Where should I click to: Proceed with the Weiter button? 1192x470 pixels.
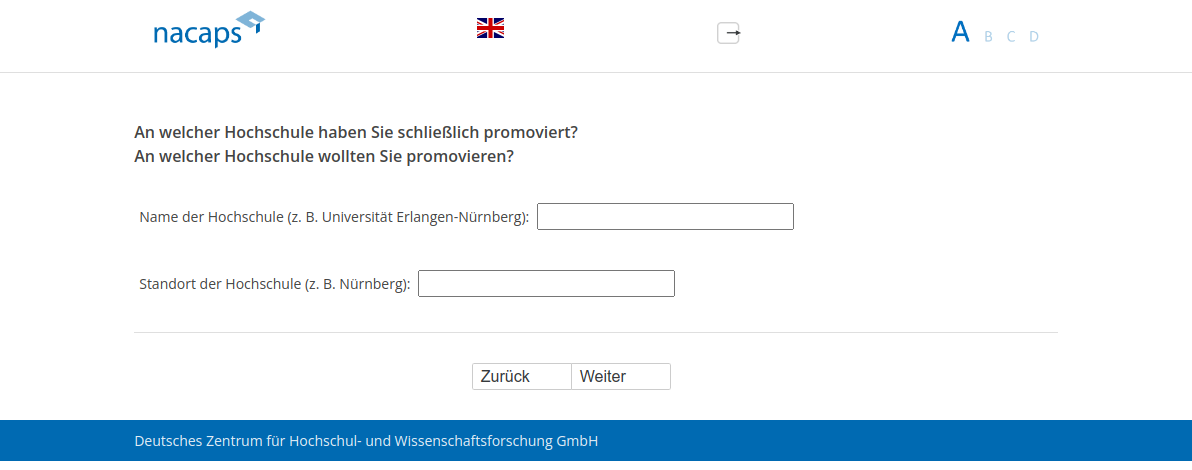tap(620, 377)
